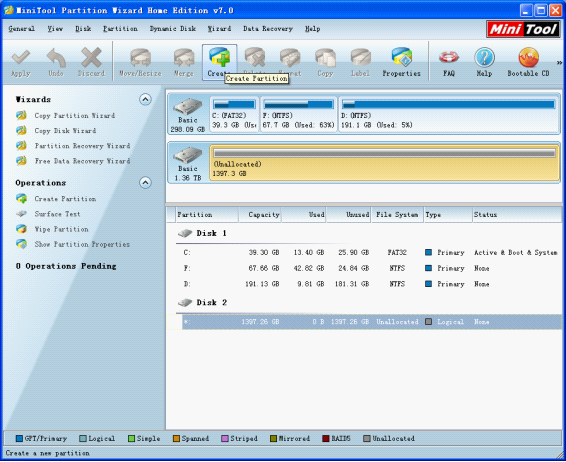Click the Create partition toolbar icon
The image size is (566, 462).
(x=219, y=62)
